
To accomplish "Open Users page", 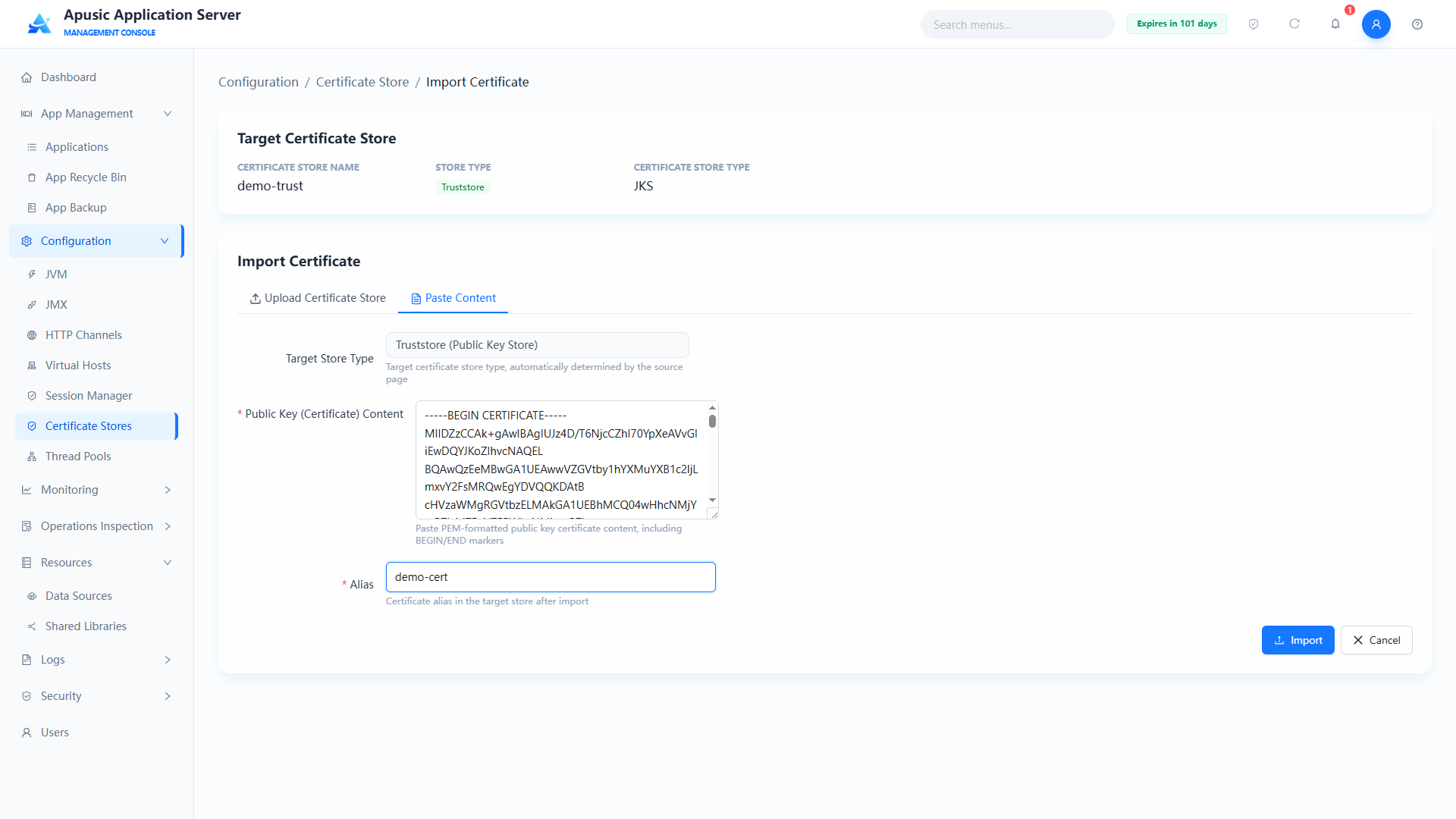I will 97,733.
